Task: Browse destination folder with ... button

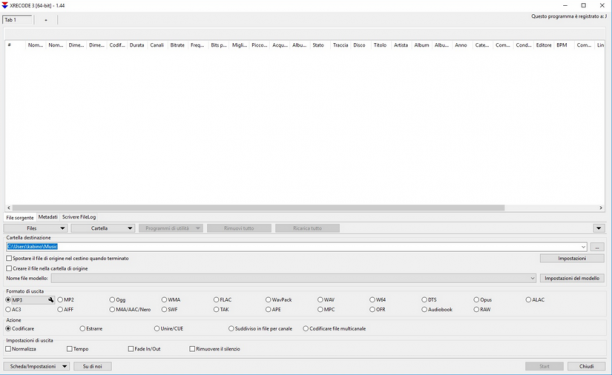Action: (x=597, y=247)
